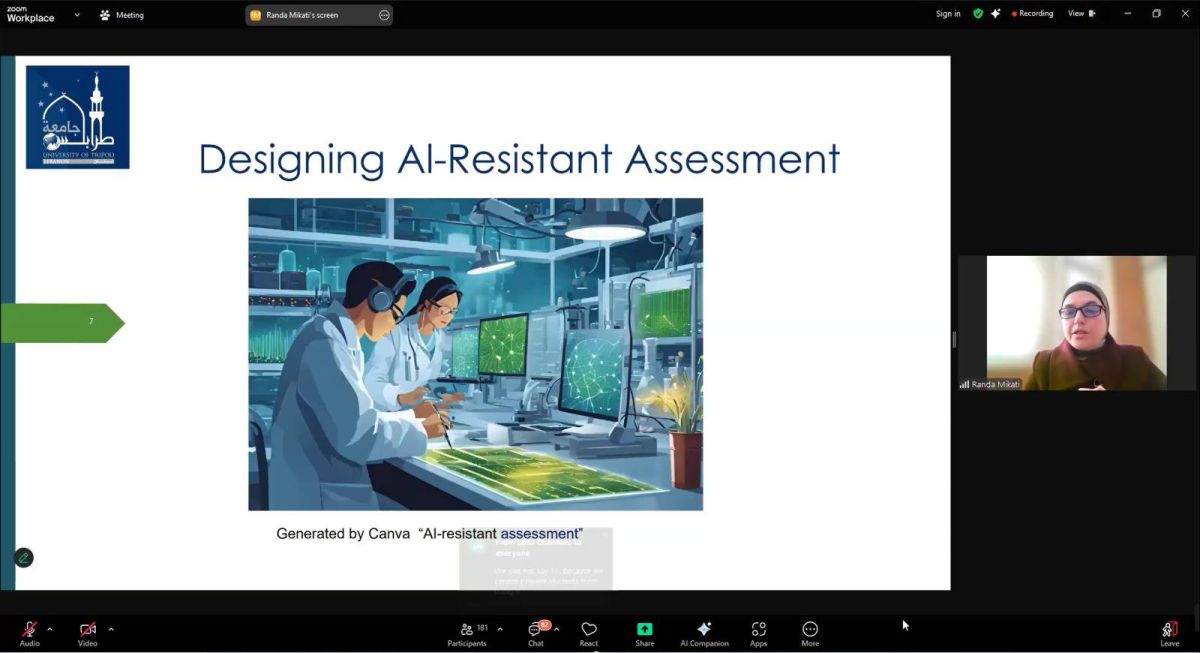Open the React emoji menu

(x=589, y=631)
